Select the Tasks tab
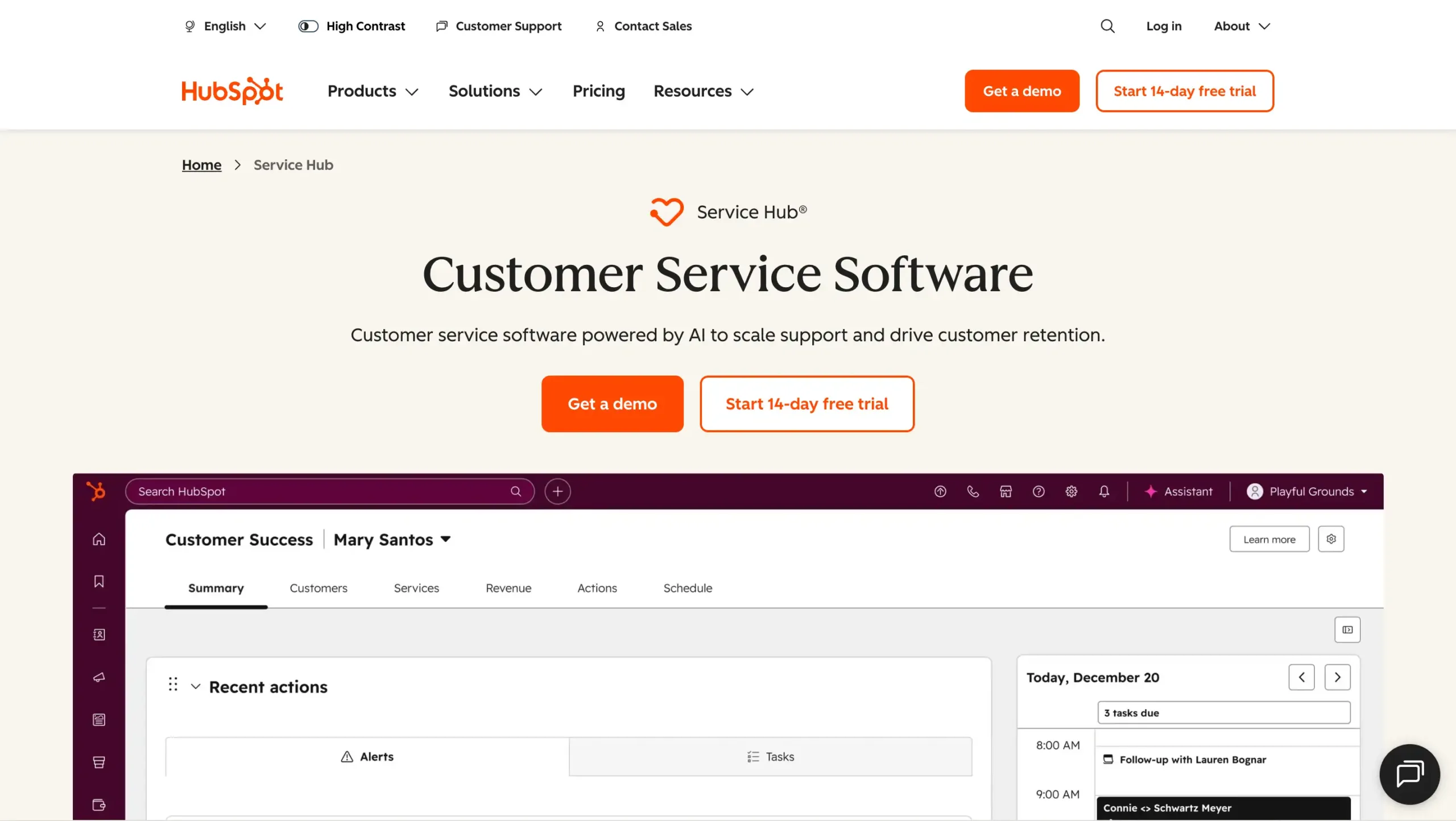Image resolution: width=1456 pixels, height=821 pixels. click(771, 756)
